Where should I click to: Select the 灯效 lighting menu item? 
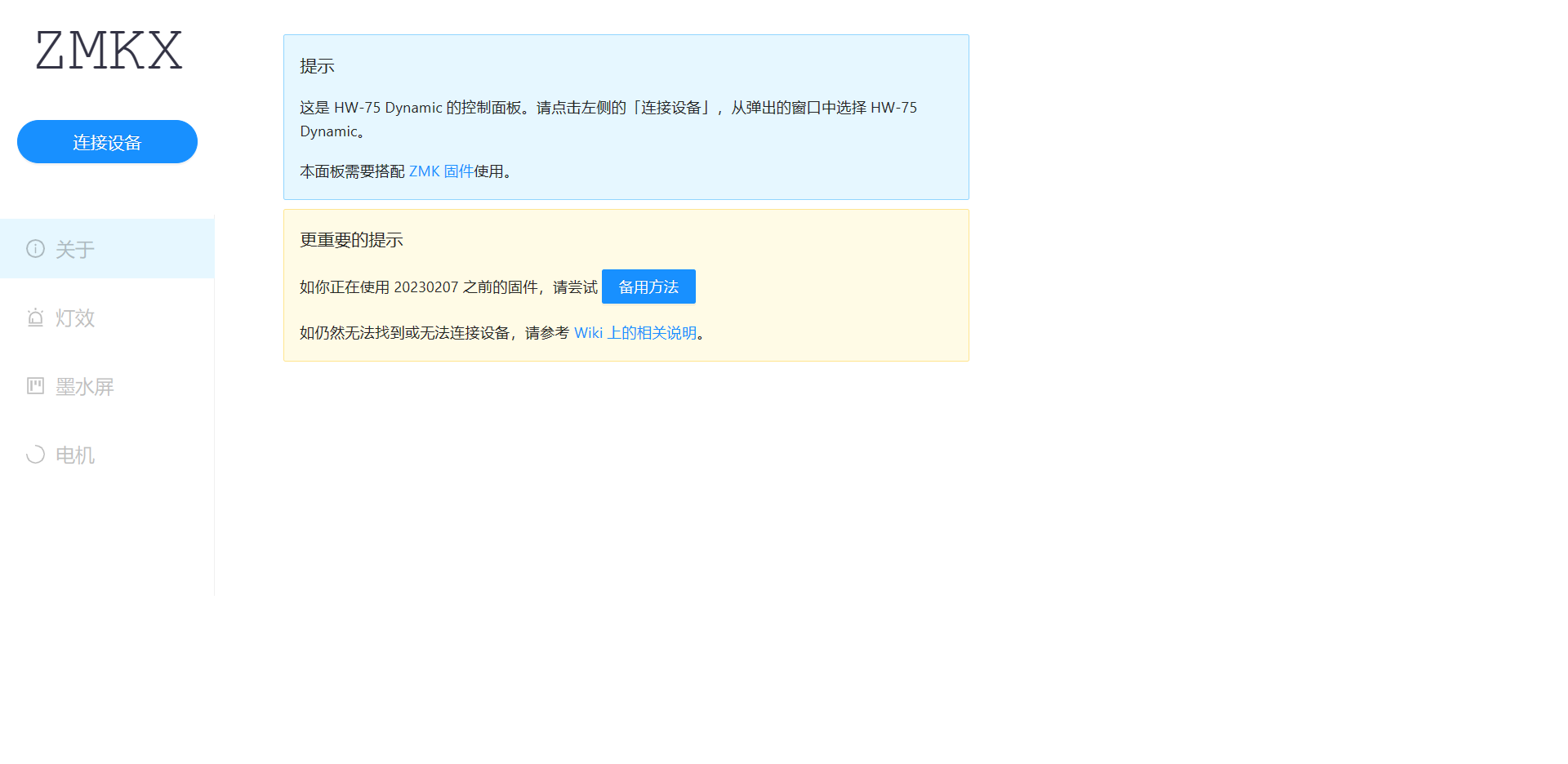pos(107,318)
